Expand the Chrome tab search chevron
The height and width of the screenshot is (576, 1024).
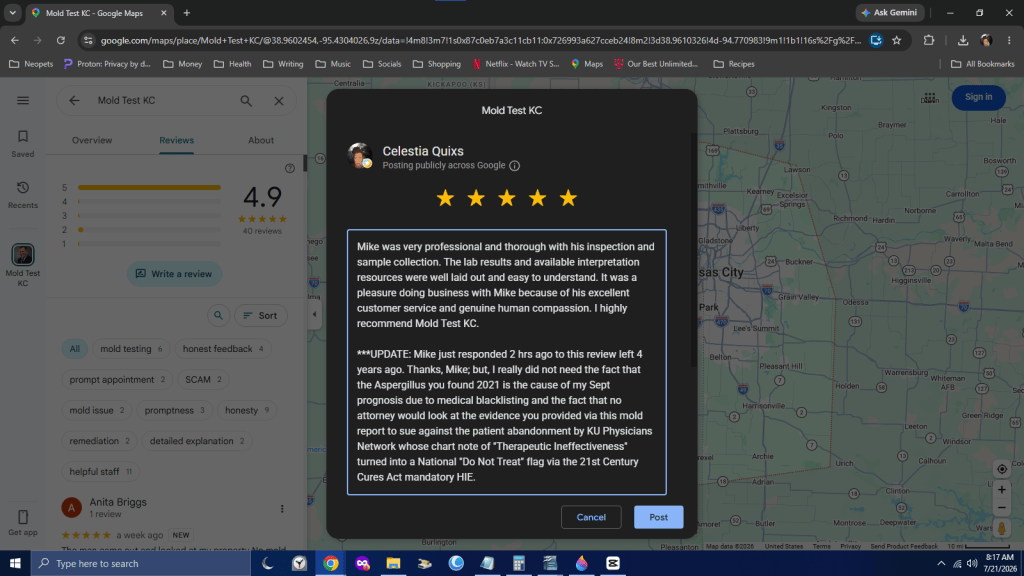12,13
